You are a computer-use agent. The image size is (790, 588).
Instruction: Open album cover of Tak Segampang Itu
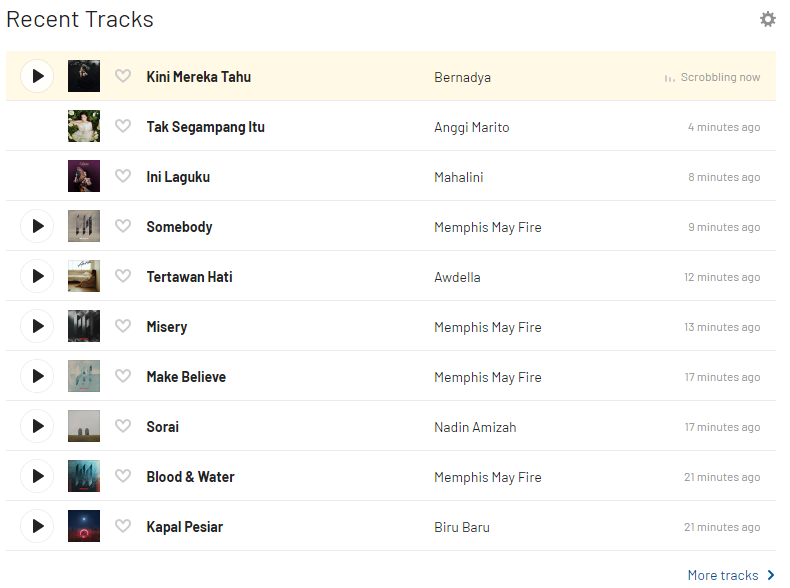click(84, 126)
